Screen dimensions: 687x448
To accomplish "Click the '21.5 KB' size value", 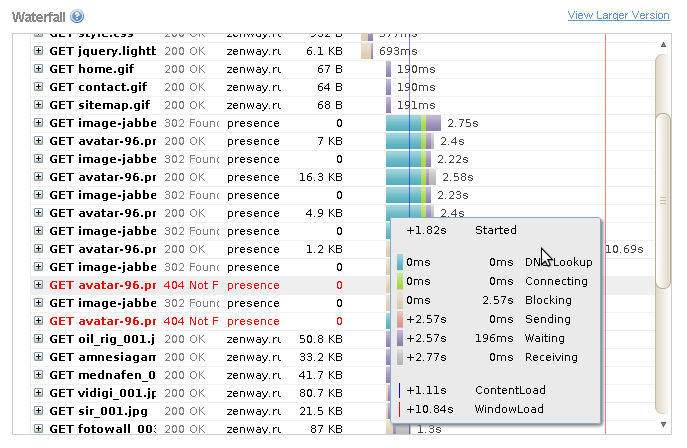I will (x=321, y=411).
